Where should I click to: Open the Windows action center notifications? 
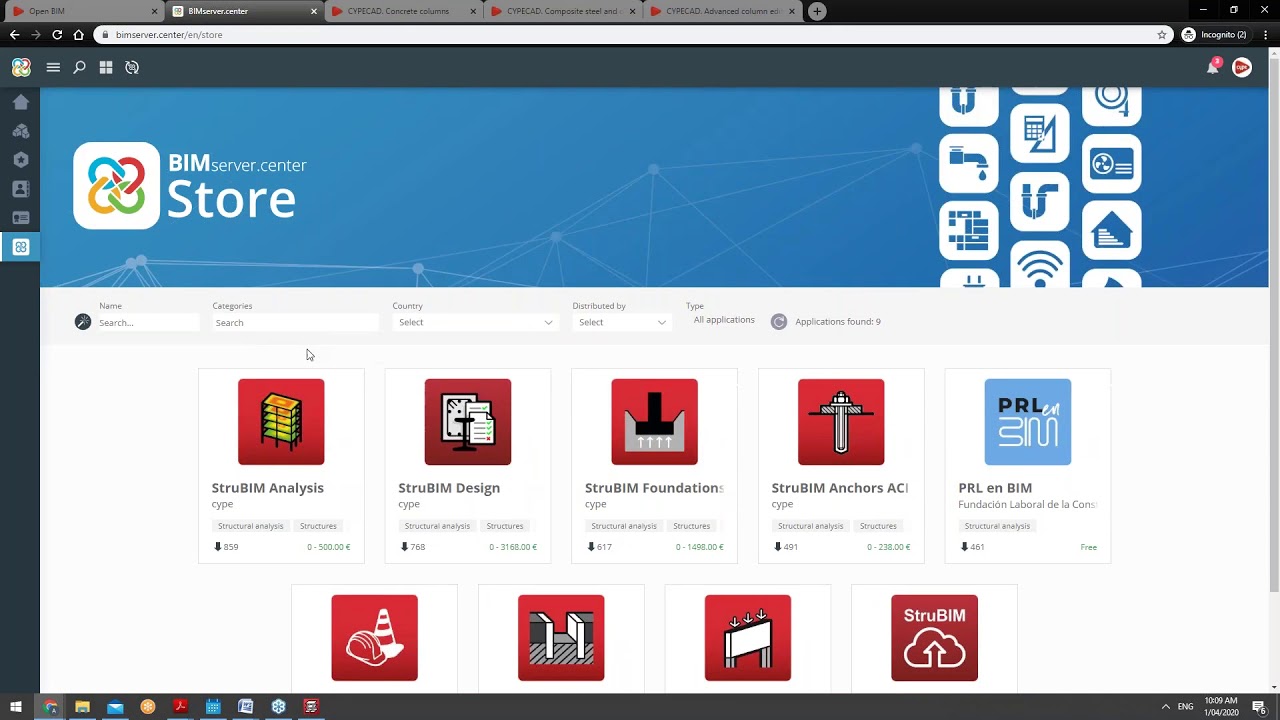pos(1259,707)
